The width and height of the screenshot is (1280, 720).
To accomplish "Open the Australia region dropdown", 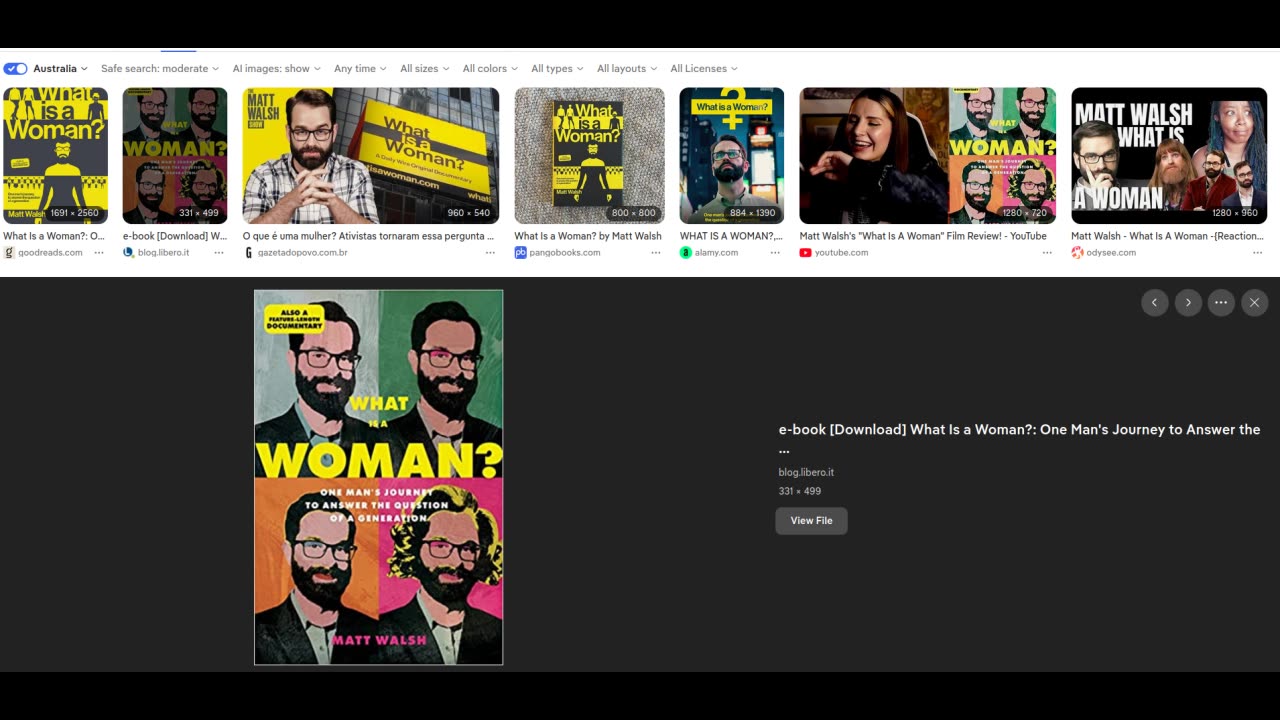I will point(60,69).
